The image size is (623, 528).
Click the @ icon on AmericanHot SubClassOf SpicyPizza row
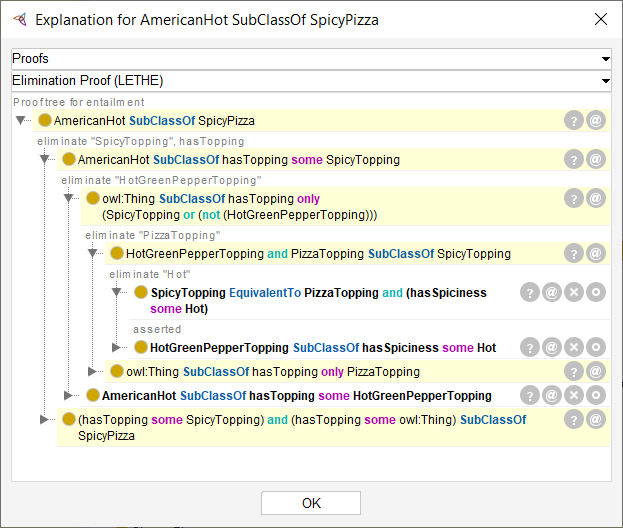[596, 120]
